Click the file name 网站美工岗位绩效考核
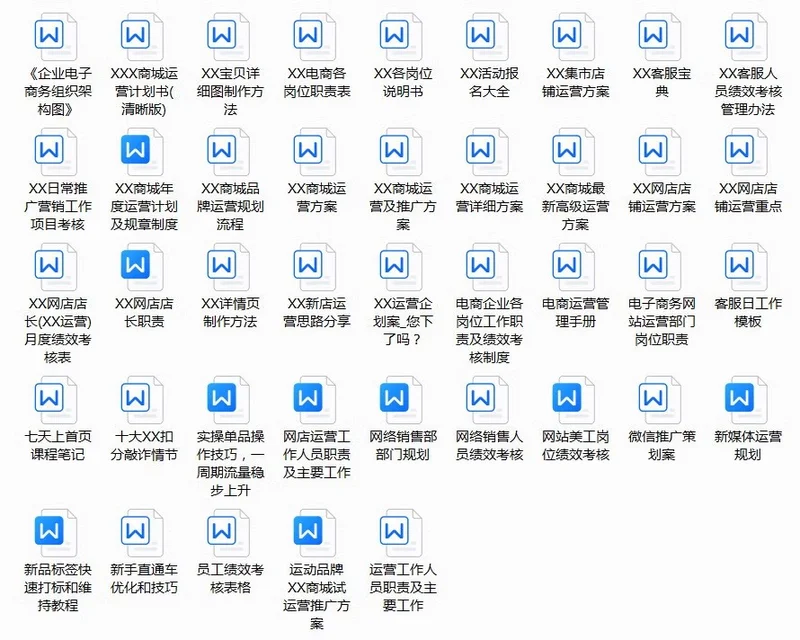This screenshot has width=800, height=640. coord(576,446)
